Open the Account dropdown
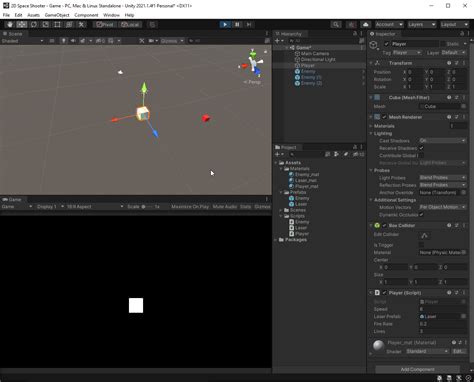This screenshot has width=474, height=382. click(389, 25)
